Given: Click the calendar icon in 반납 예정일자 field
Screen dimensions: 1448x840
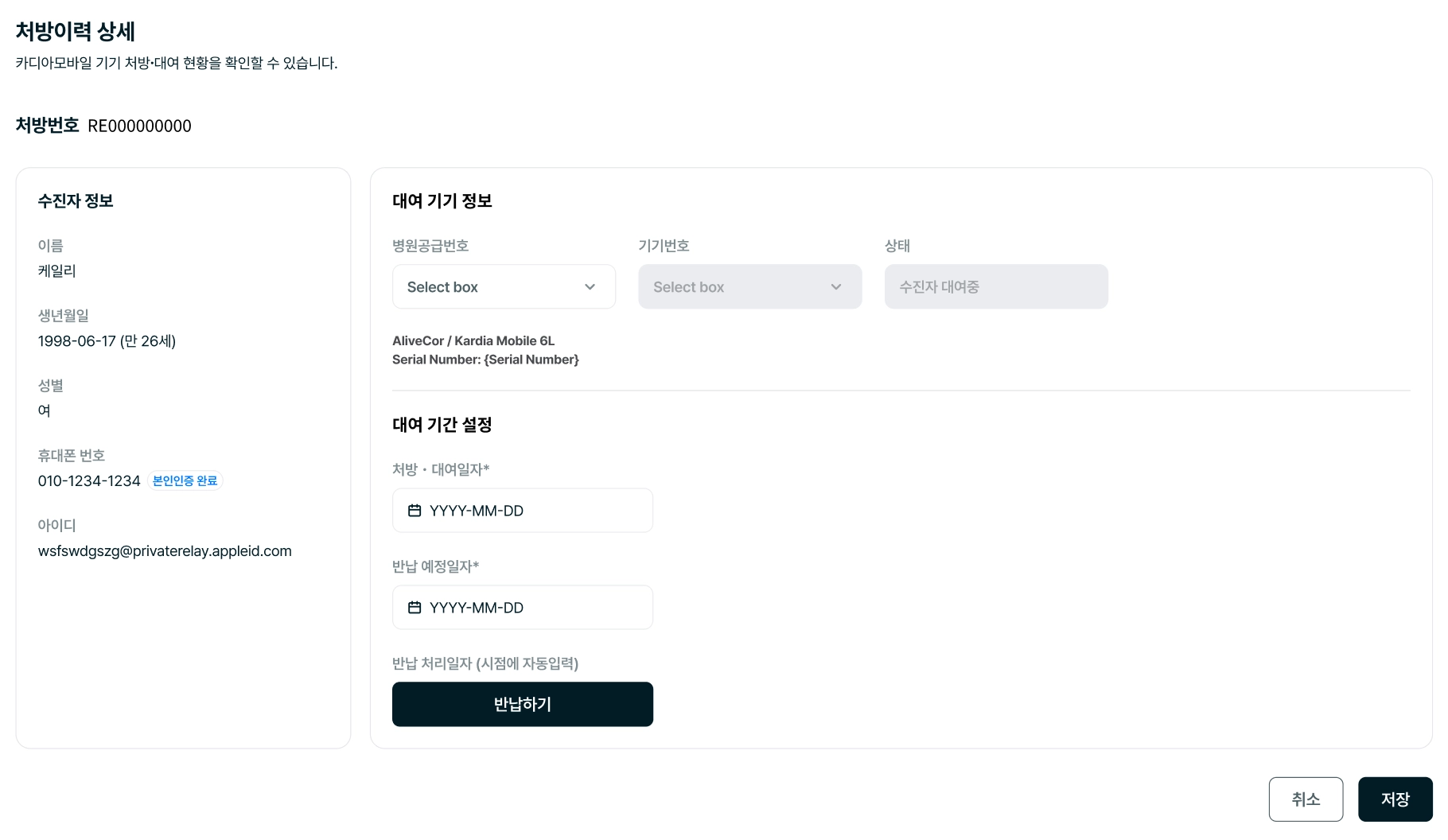Looking at the screenshot, I should 415,608.
